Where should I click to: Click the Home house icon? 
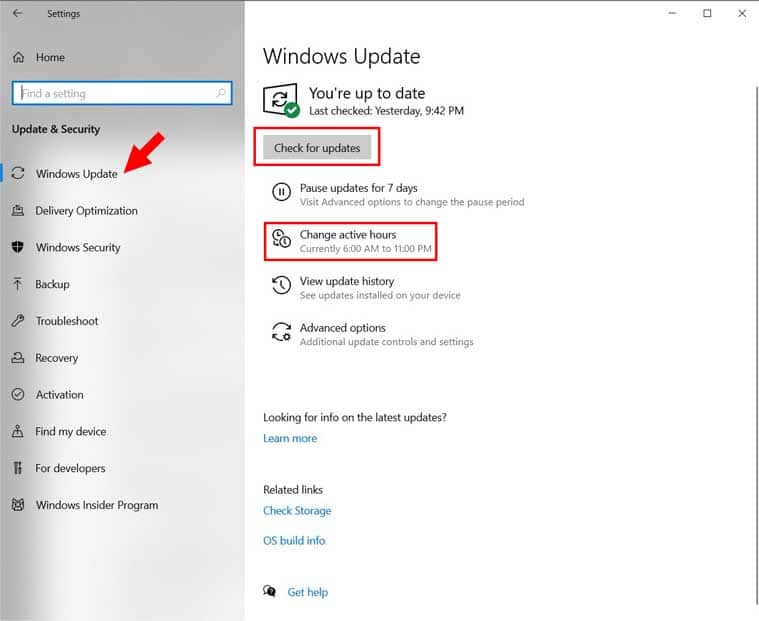click(18, 58)
